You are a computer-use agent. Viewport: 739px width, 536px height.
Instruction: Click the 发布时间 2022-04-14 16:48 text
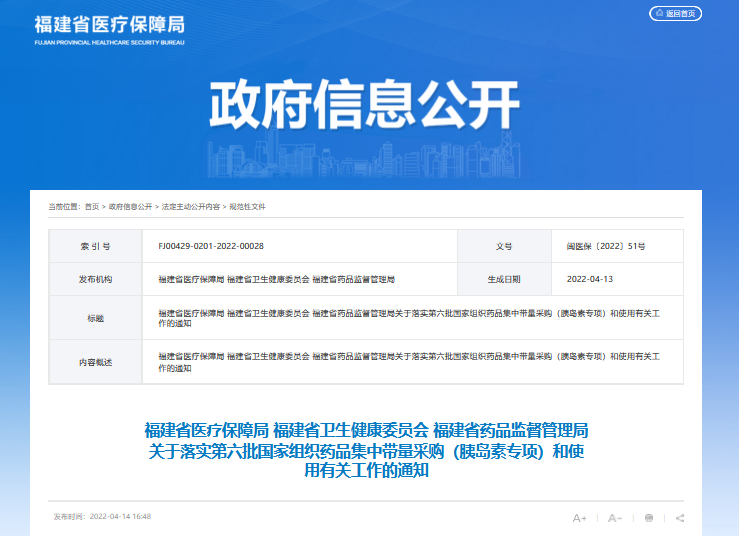[x=102, y=517]
